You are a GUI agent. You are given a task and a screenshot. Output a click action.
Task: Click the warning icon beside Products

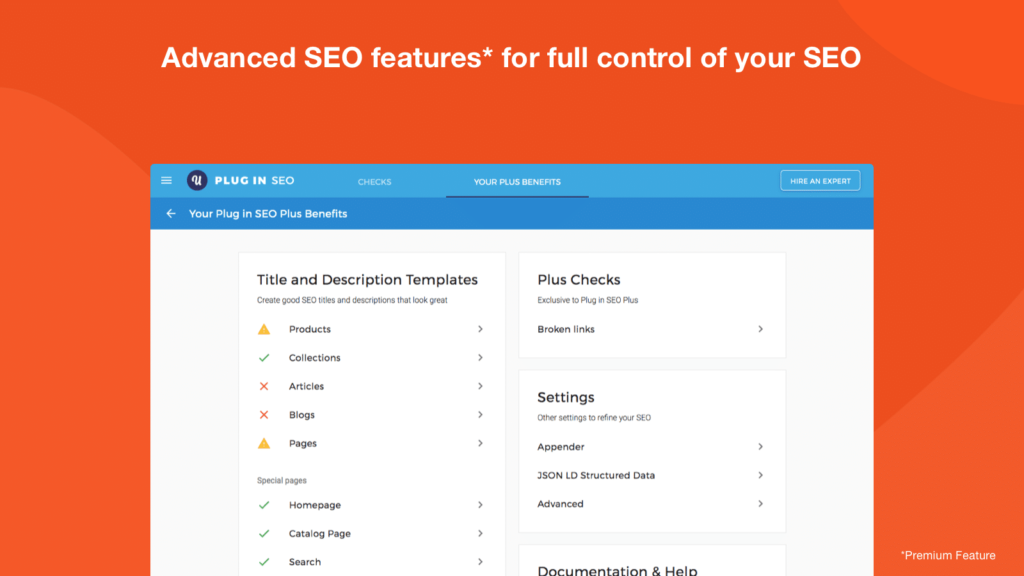click(x=264, y=329)
